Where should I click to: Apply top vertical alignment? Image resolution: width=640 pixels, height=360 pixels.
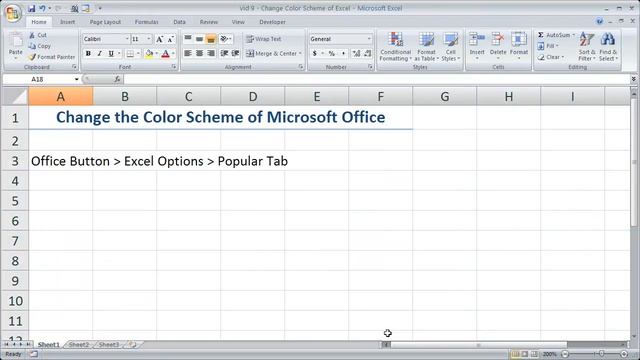click(x=188, y=39)
